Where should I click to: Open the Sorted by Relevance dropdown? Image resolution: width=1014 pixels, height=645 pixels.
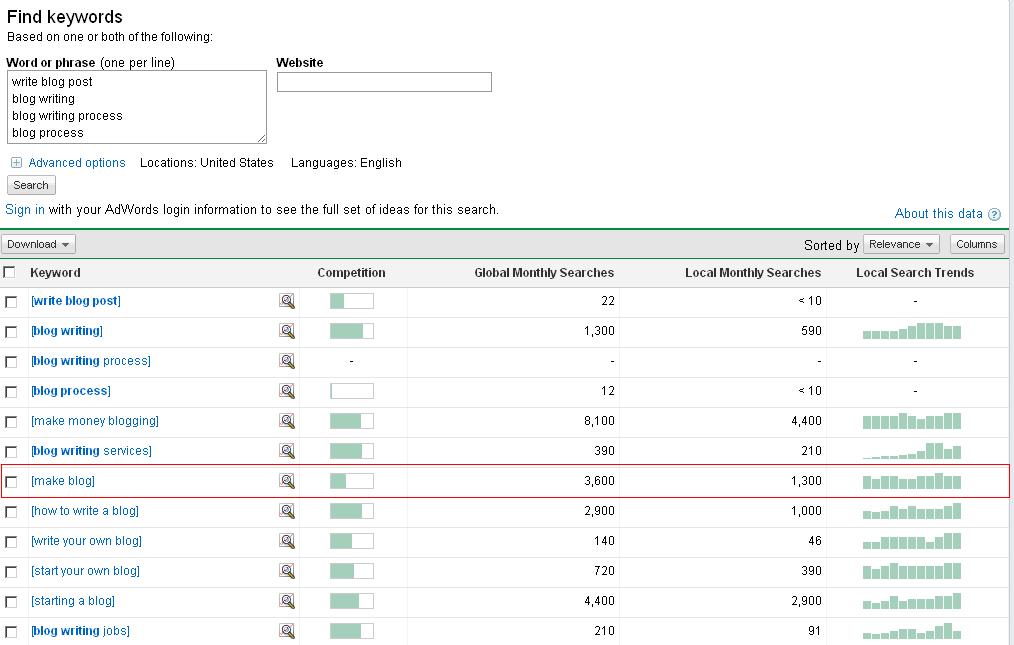coord(901,244)
